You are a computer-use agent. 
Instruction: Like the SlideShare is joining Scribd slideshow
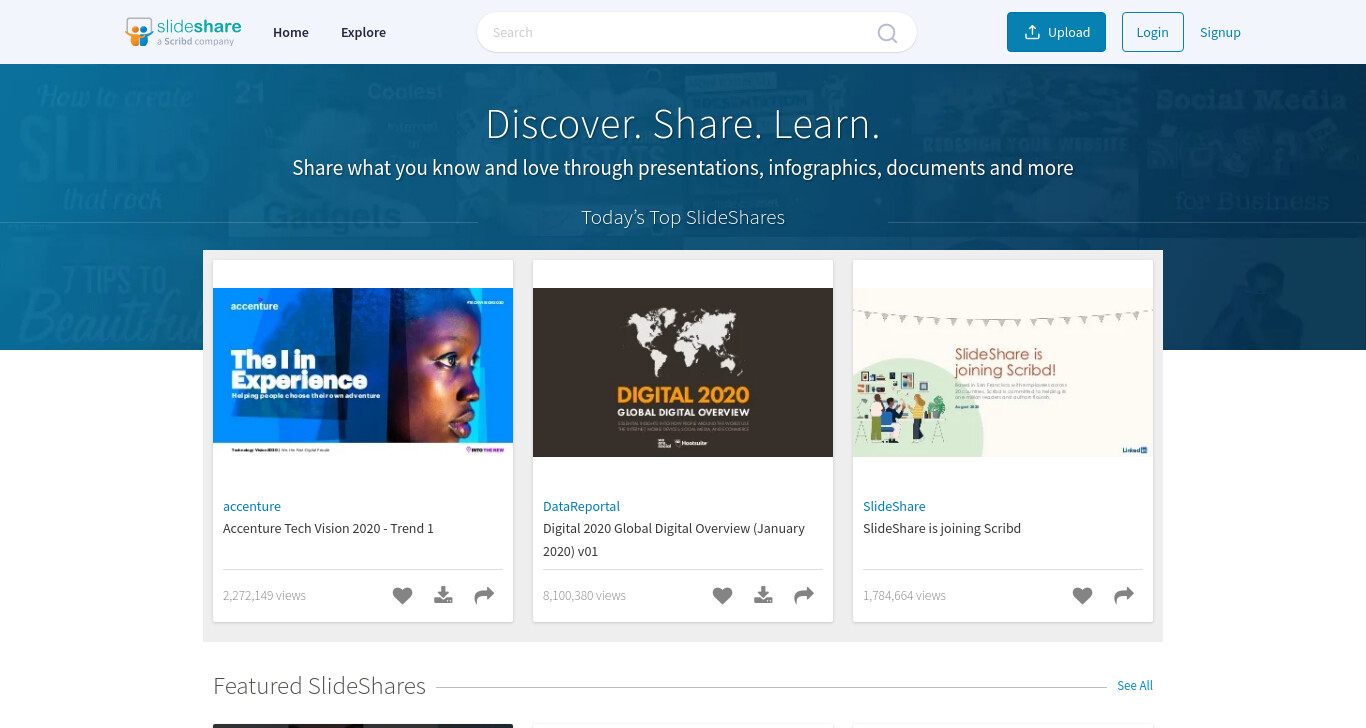[x=1082, y=596]
